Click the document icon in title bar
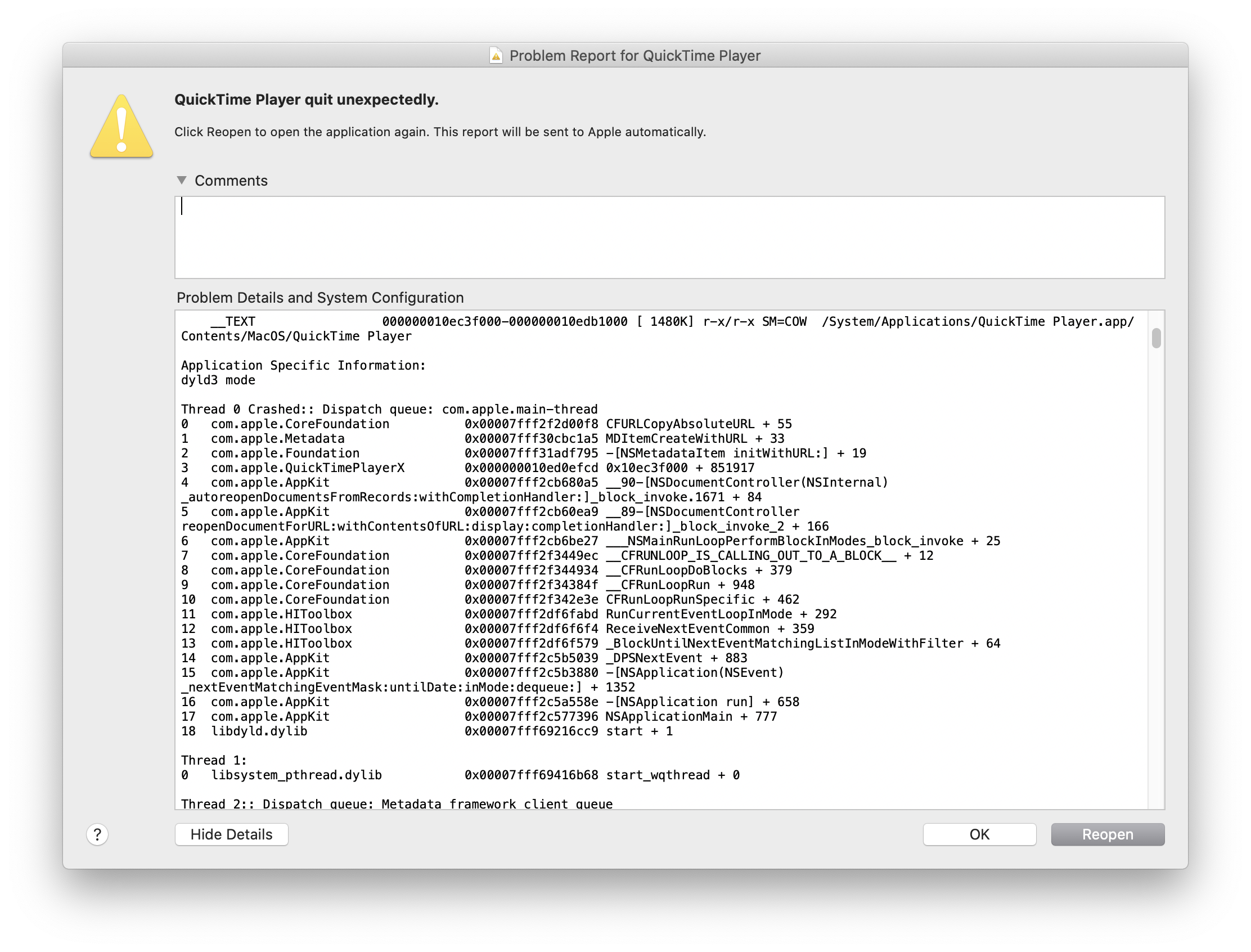This screenshot has width=1251, height=952. tap(496, 56)
